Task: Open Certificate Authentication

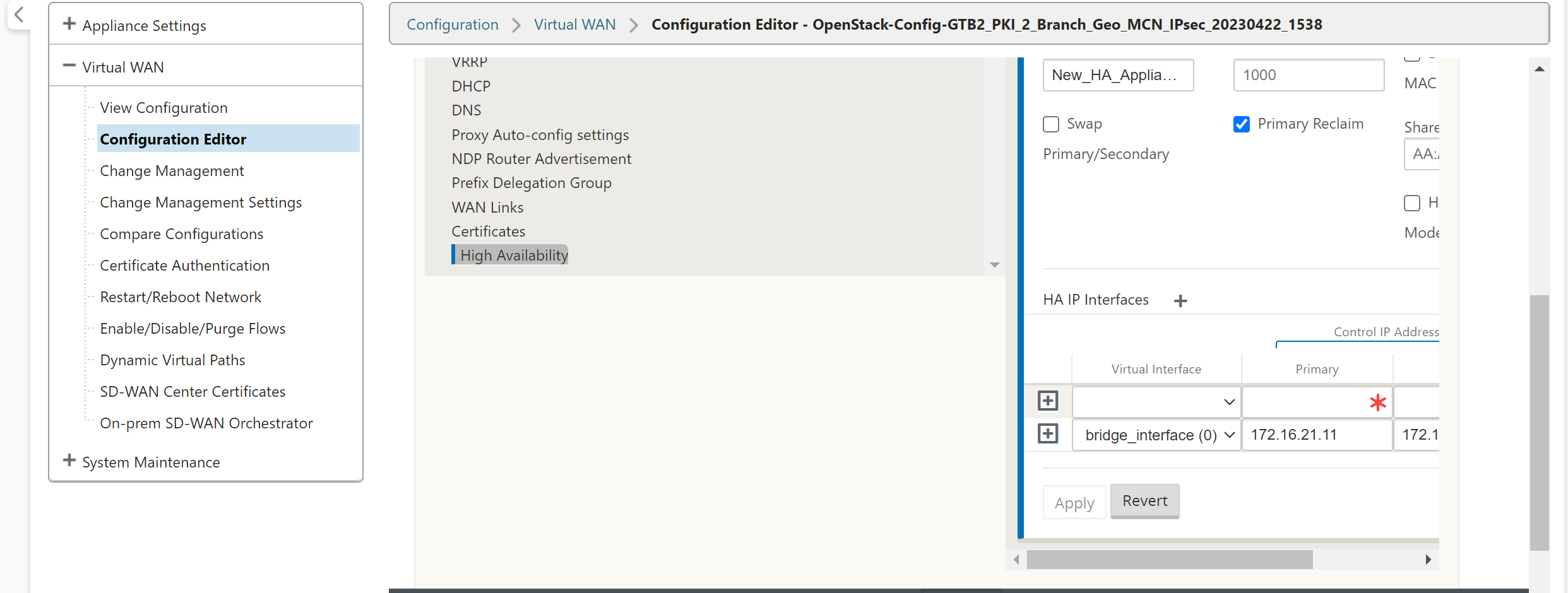Action: pos(184,266)
